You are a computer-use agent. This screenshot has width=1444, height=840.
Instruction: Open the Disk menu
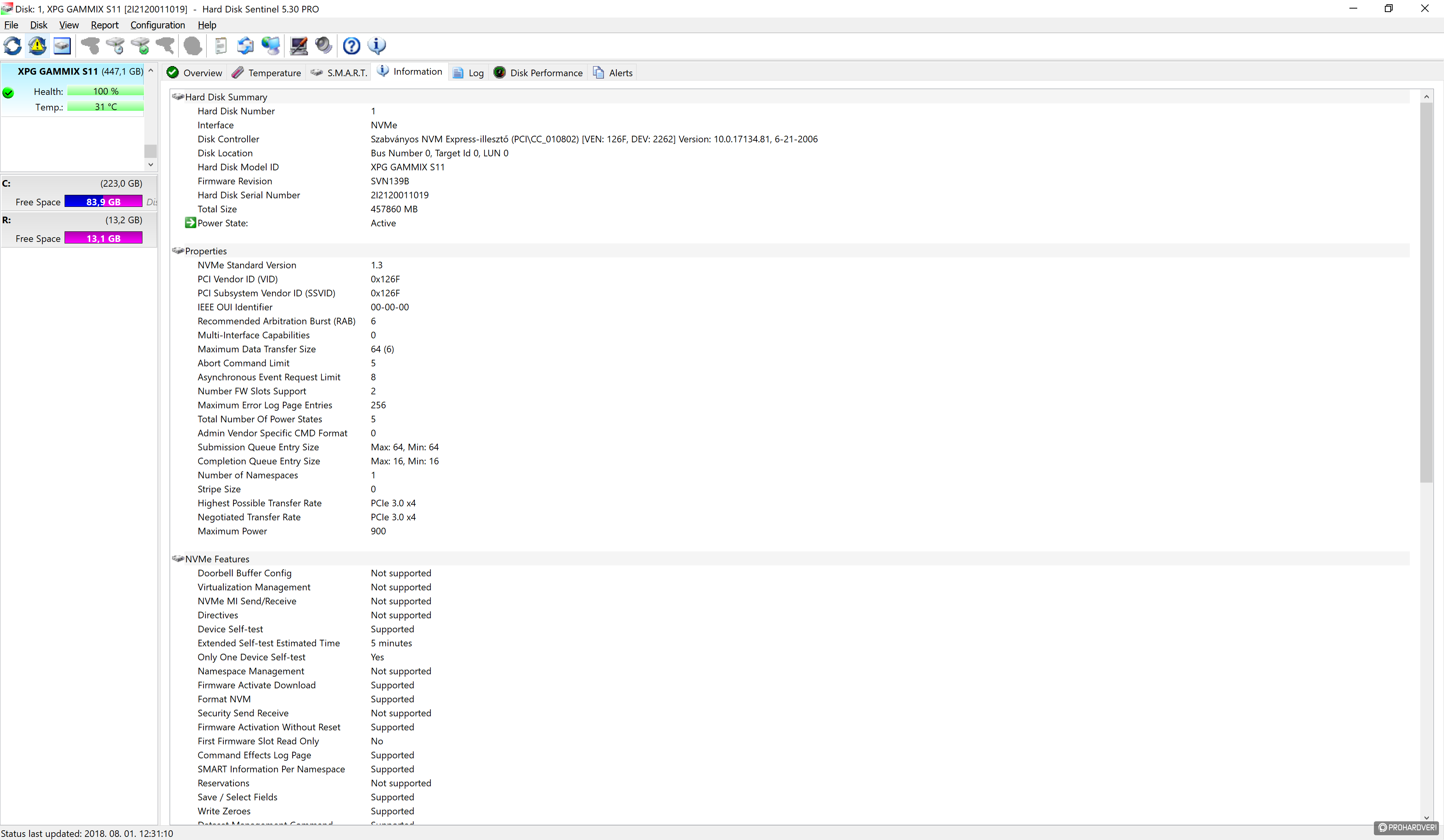pyautogui.click(x=39, y=25)
